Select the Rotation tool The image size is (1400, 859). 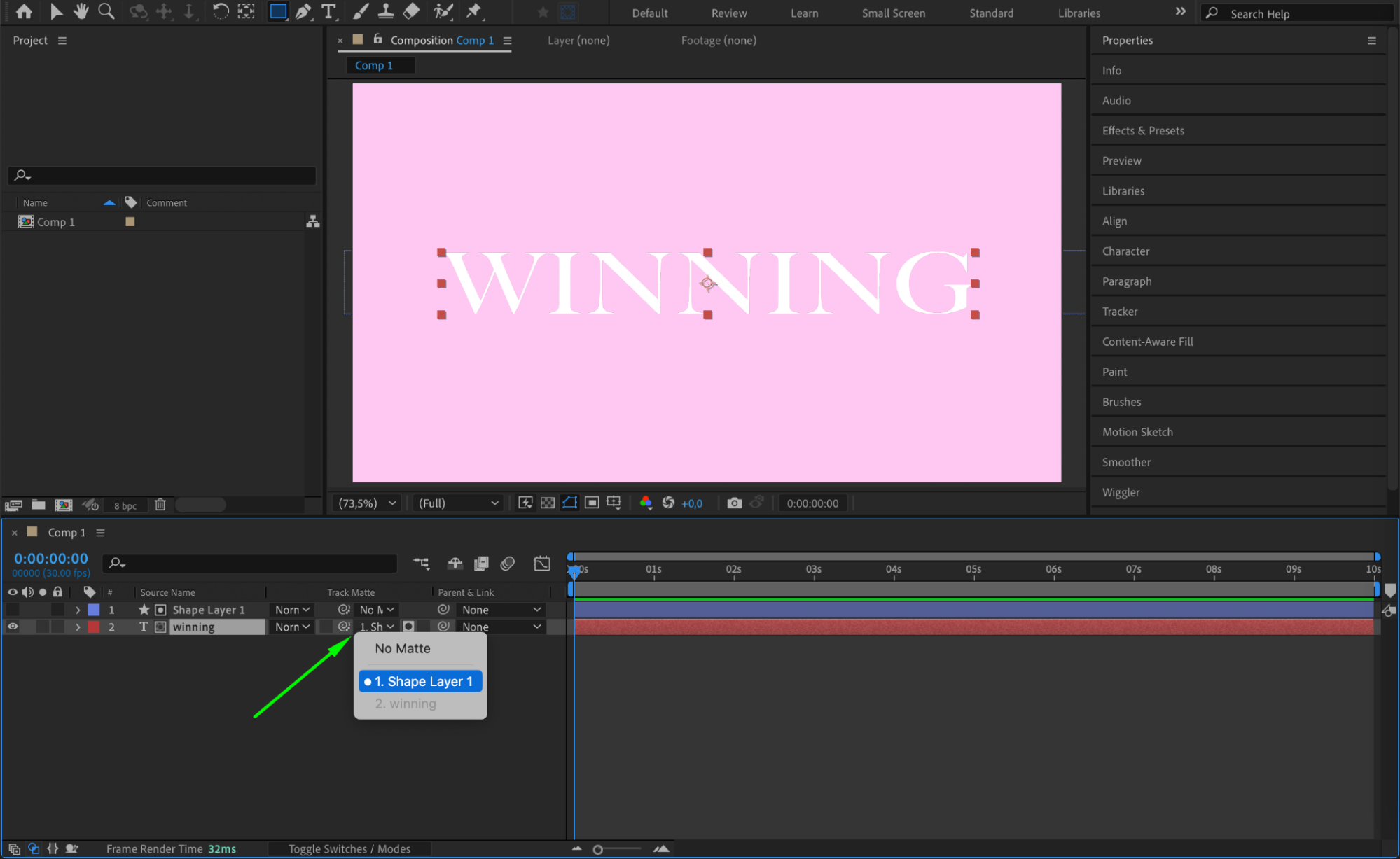pyautogui.click(x=220, y=11)
